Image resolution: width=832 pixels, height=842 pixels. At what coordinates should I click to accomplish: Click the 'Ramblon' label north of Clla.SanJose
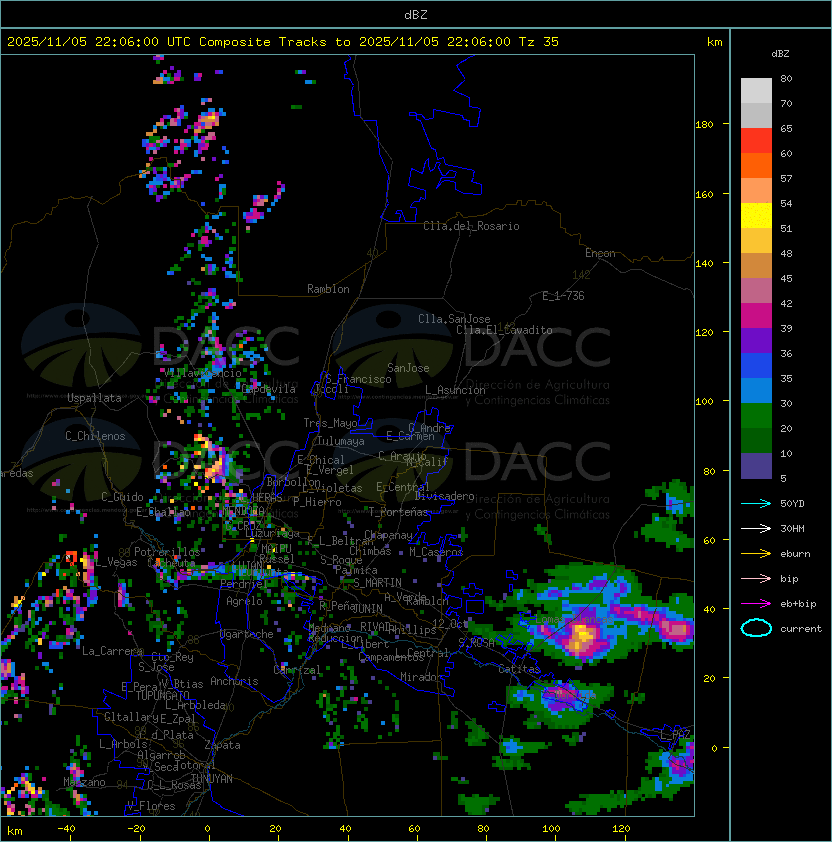click(x=328, y=289)
